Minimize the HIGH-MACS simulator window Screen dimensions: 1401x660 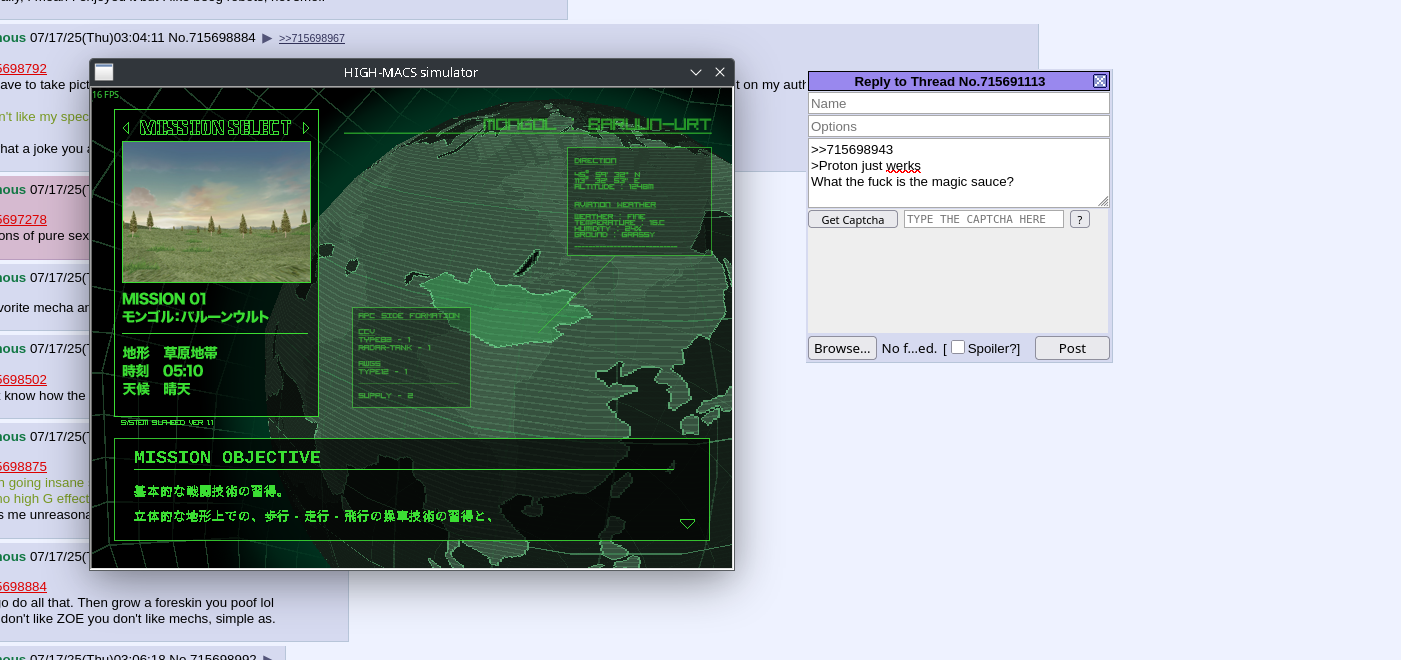[696, 72]
